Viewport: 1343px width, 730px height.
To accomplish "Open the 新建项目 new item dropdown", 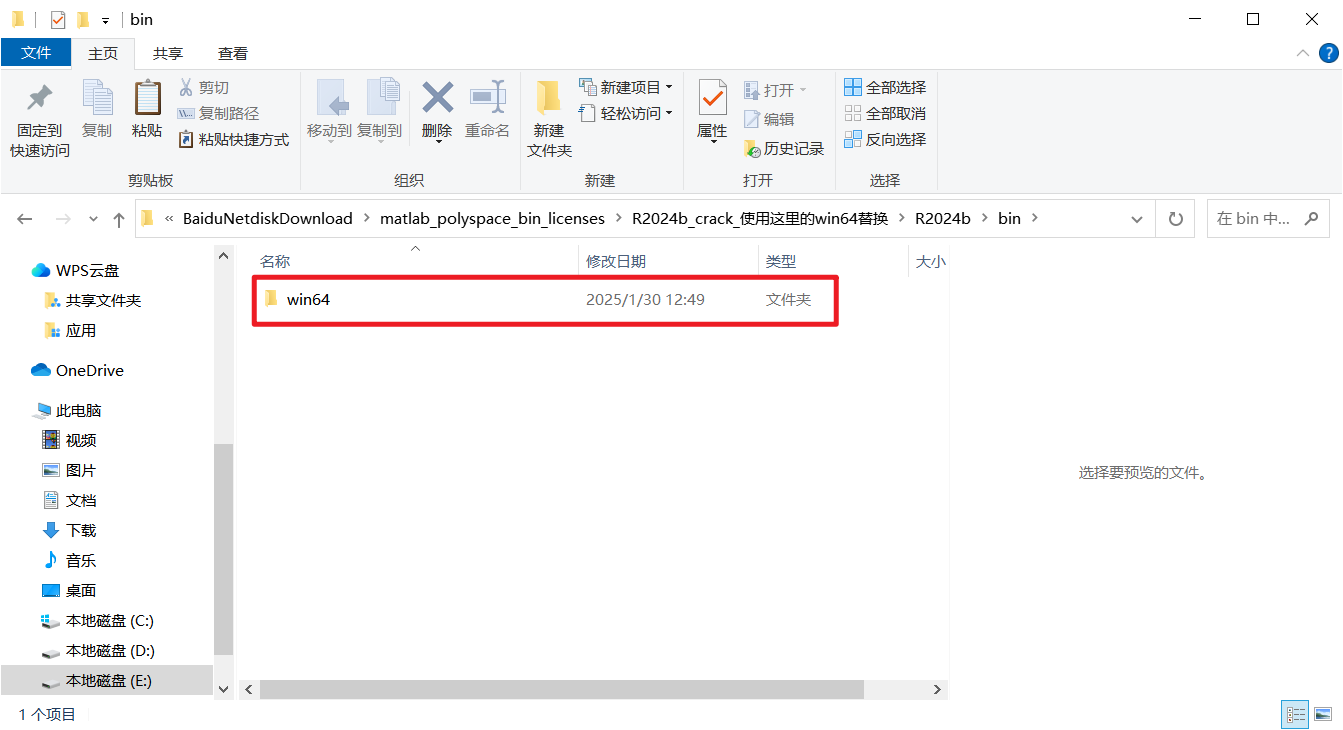I will click(626, 88).
